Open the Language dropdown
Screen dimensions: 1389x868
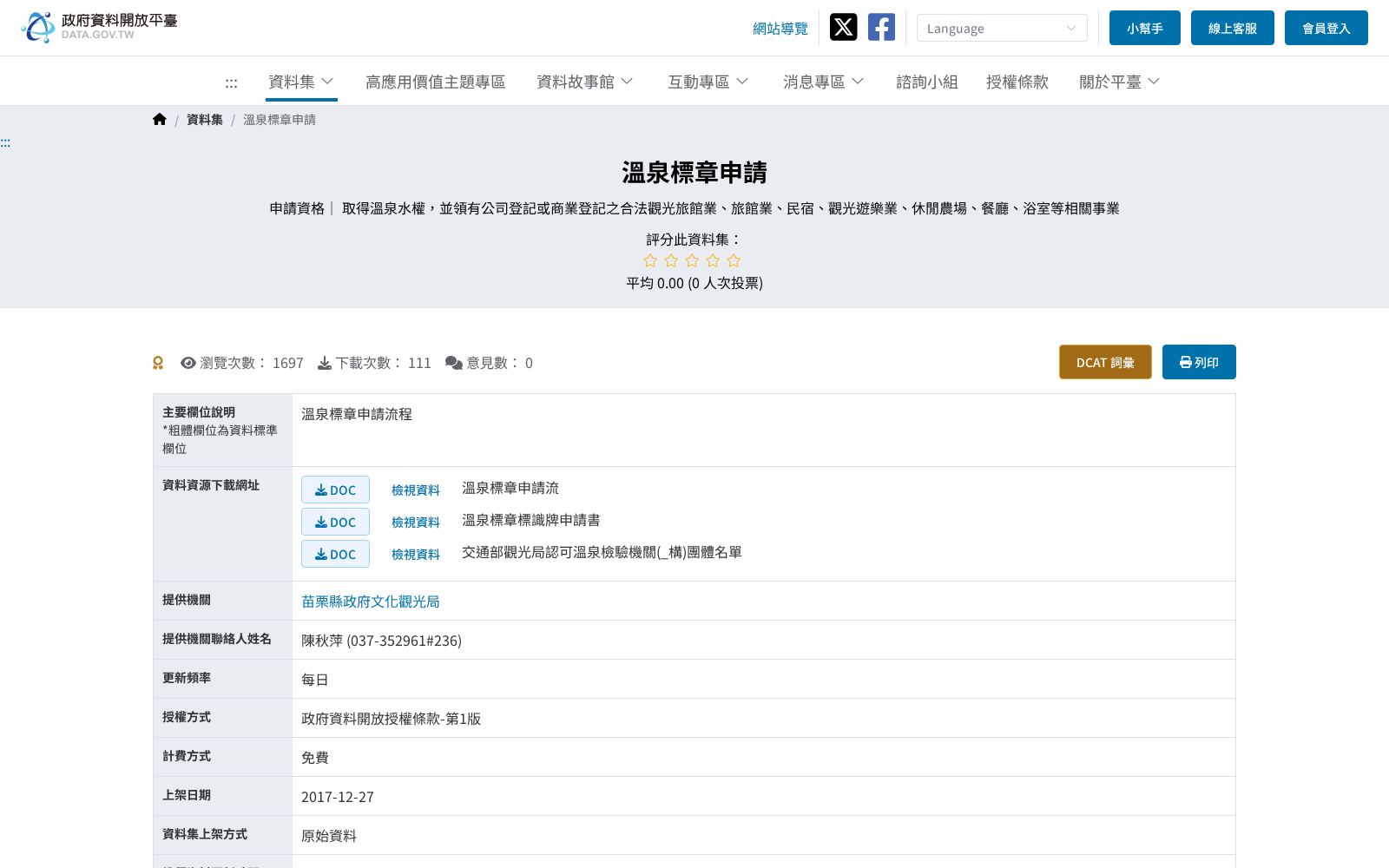[1002, 28]
